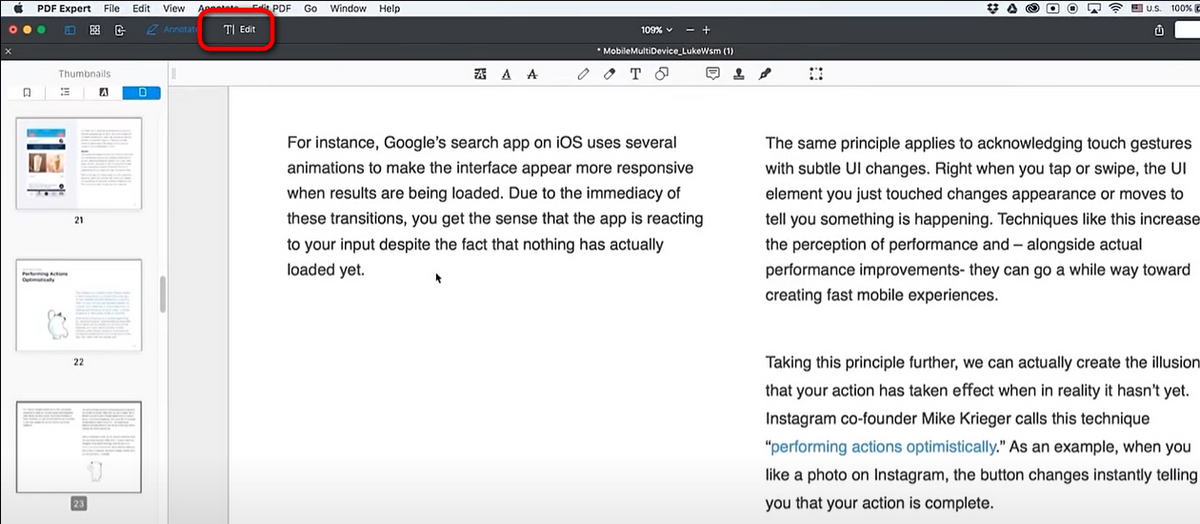Open the stamp tool
1200x524 pixels.
click(x=739, y=74)
